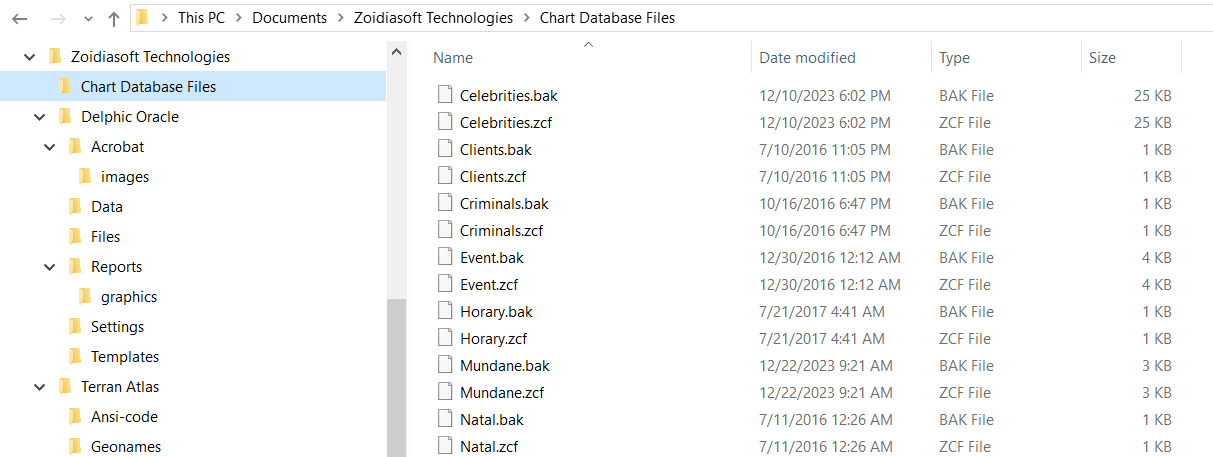Click file icon beside Mundane.zcf
Screen dimensions: 1213x457
[x=445, y=392]
